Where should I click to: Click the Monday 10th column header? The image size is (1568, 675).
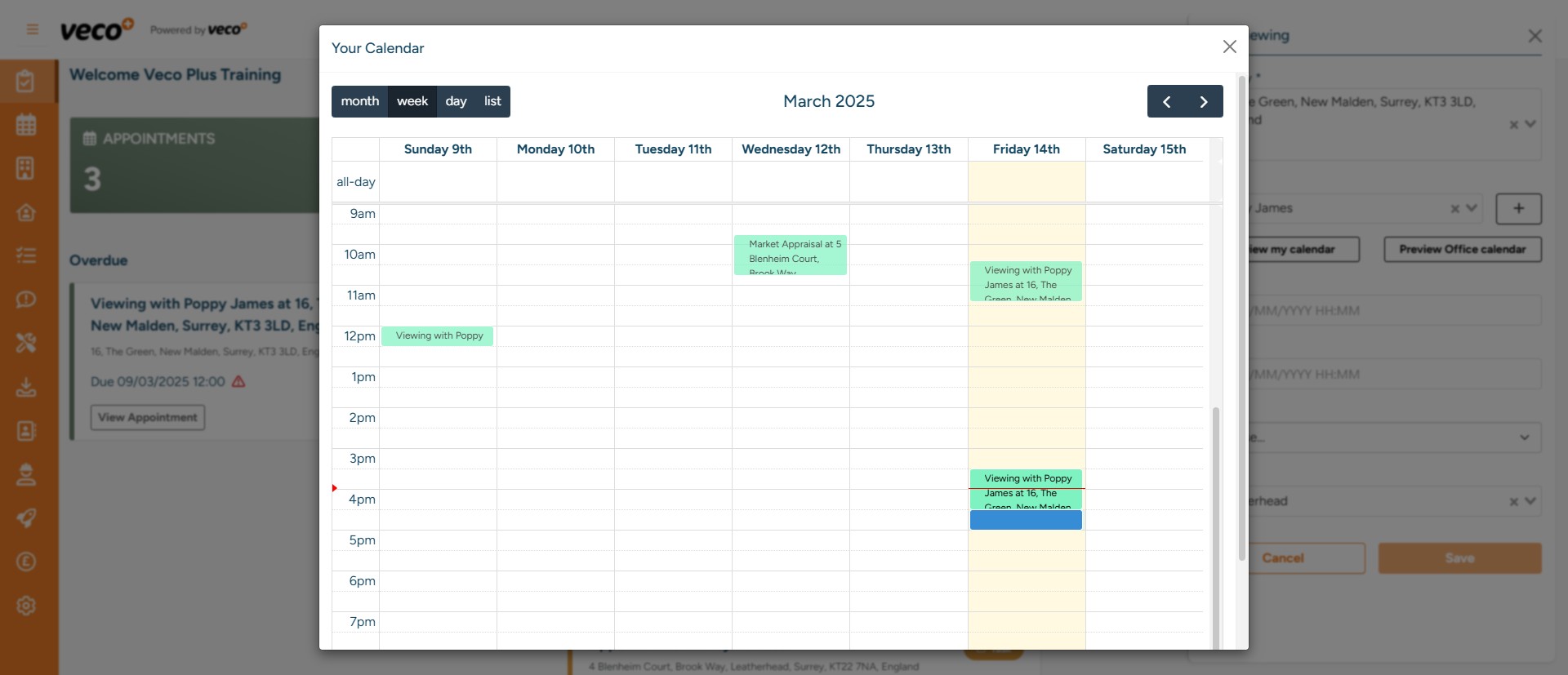[555, 149]
